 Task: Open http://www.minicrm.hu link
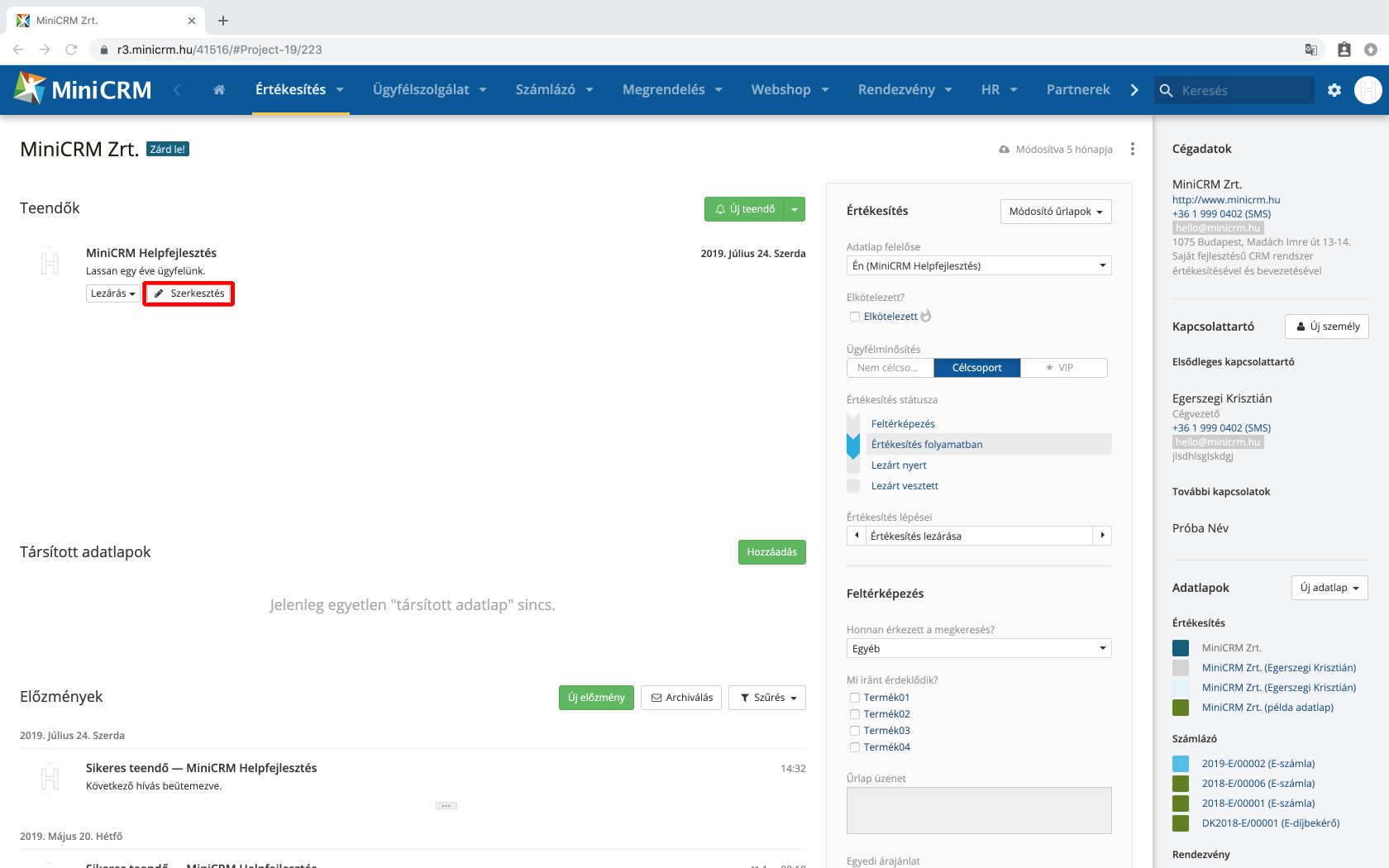click(x=1226, y=200)
